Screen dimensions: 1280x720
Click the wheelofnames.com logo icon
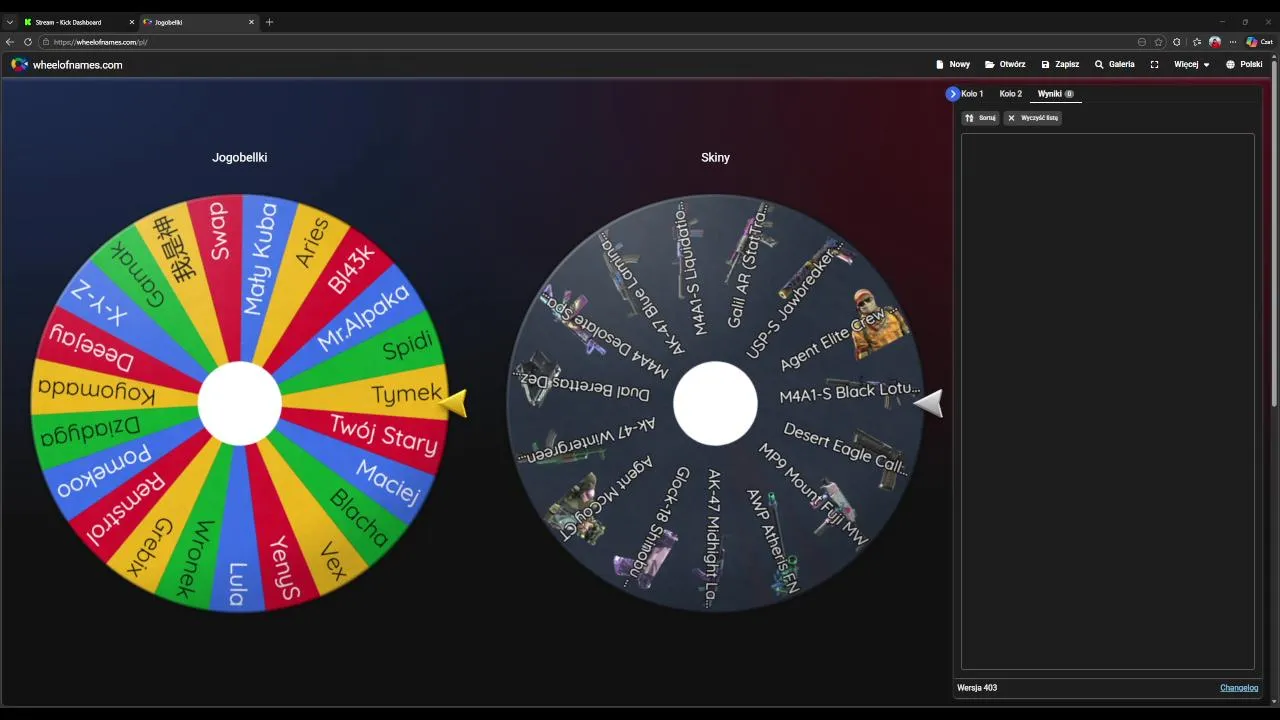click(19, 64)
